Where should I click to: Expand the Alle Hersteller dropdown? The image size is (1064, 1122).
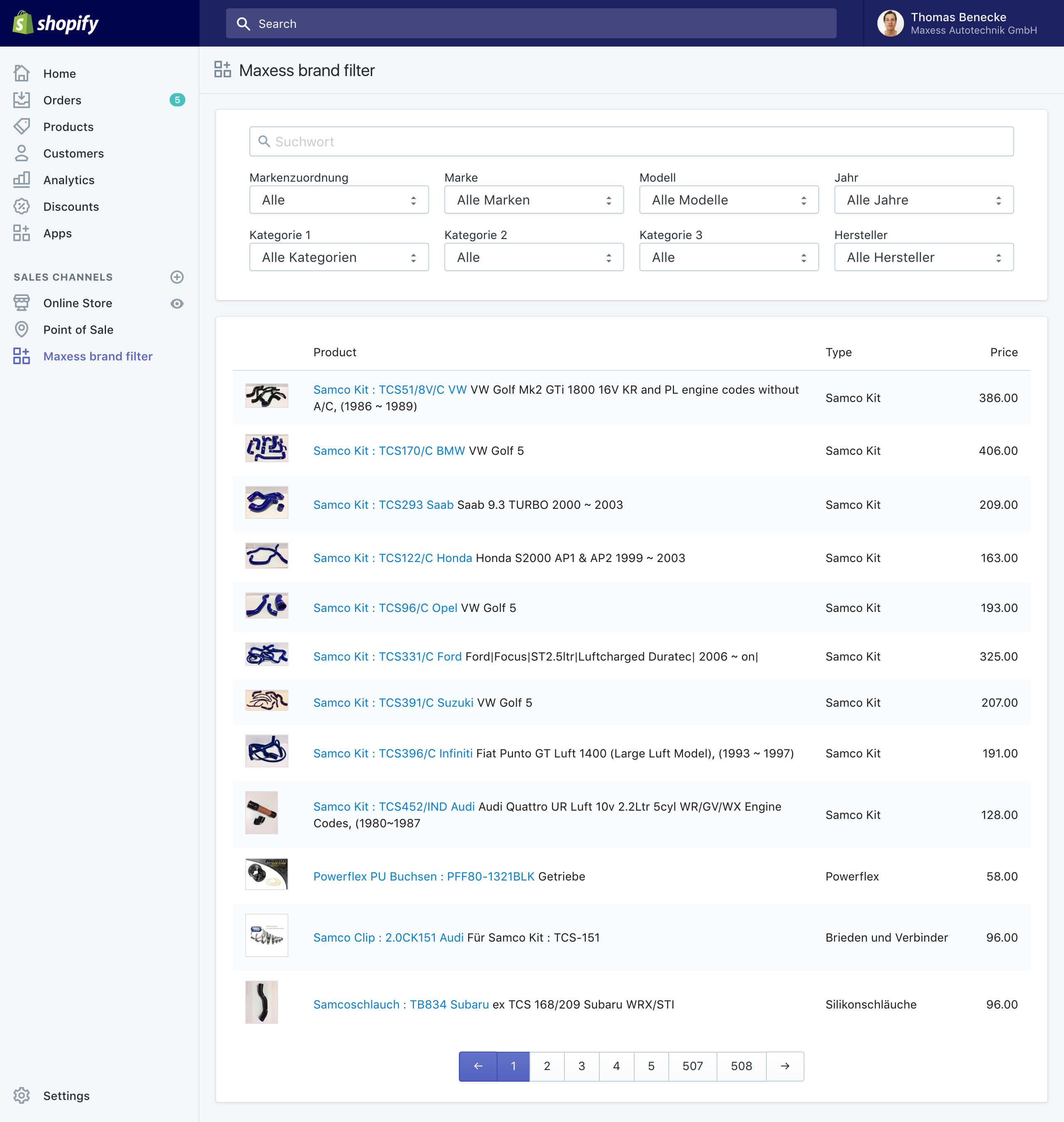coord(924,257)
